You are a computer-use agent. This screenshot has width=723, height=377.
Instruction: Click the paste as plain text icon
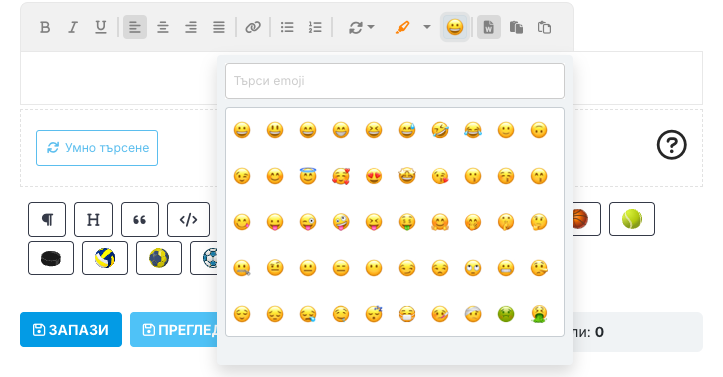coord(545,27)
